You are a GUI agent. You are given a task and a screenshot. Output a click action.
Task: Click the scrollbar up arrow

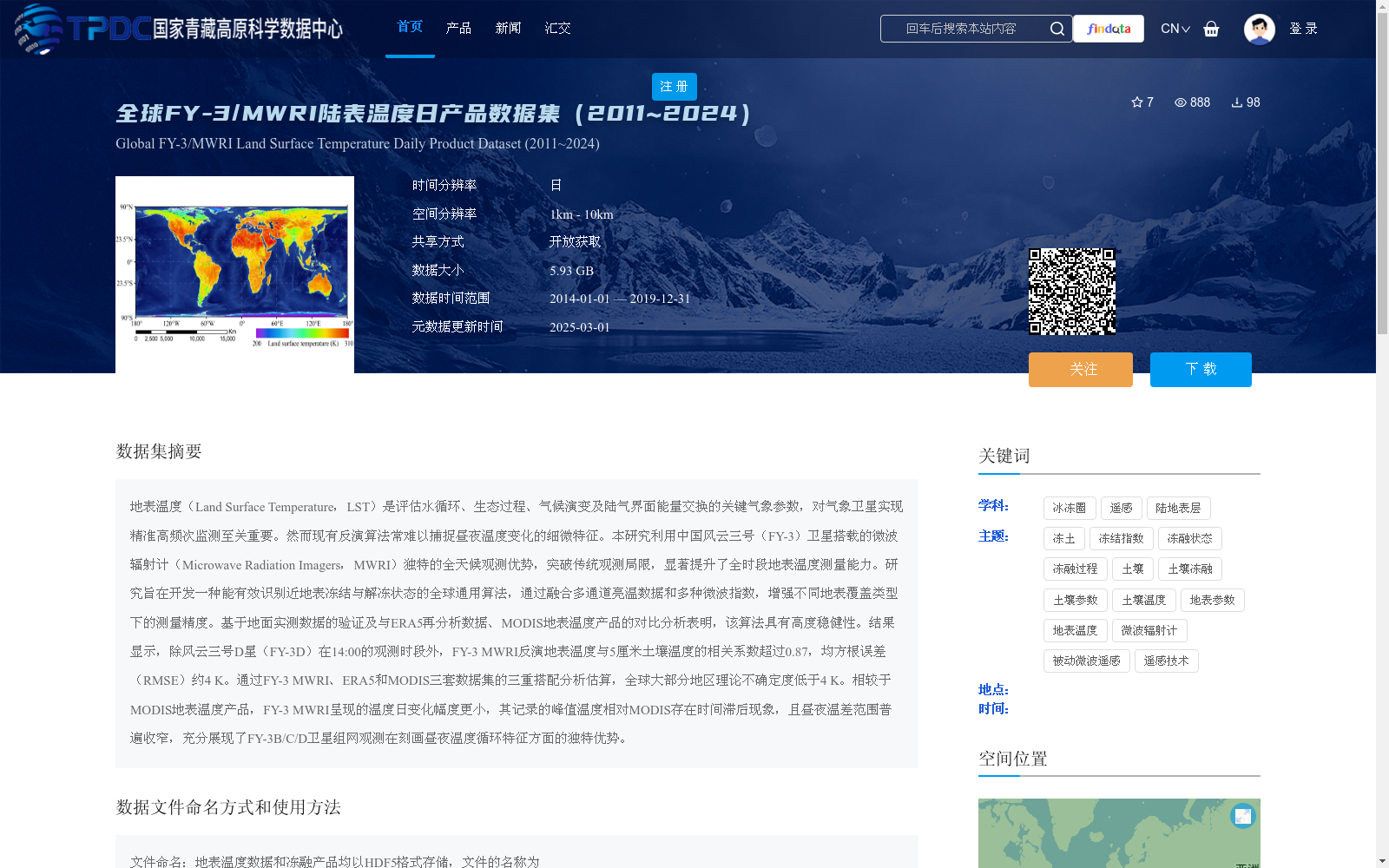(x=1382, y=7)
